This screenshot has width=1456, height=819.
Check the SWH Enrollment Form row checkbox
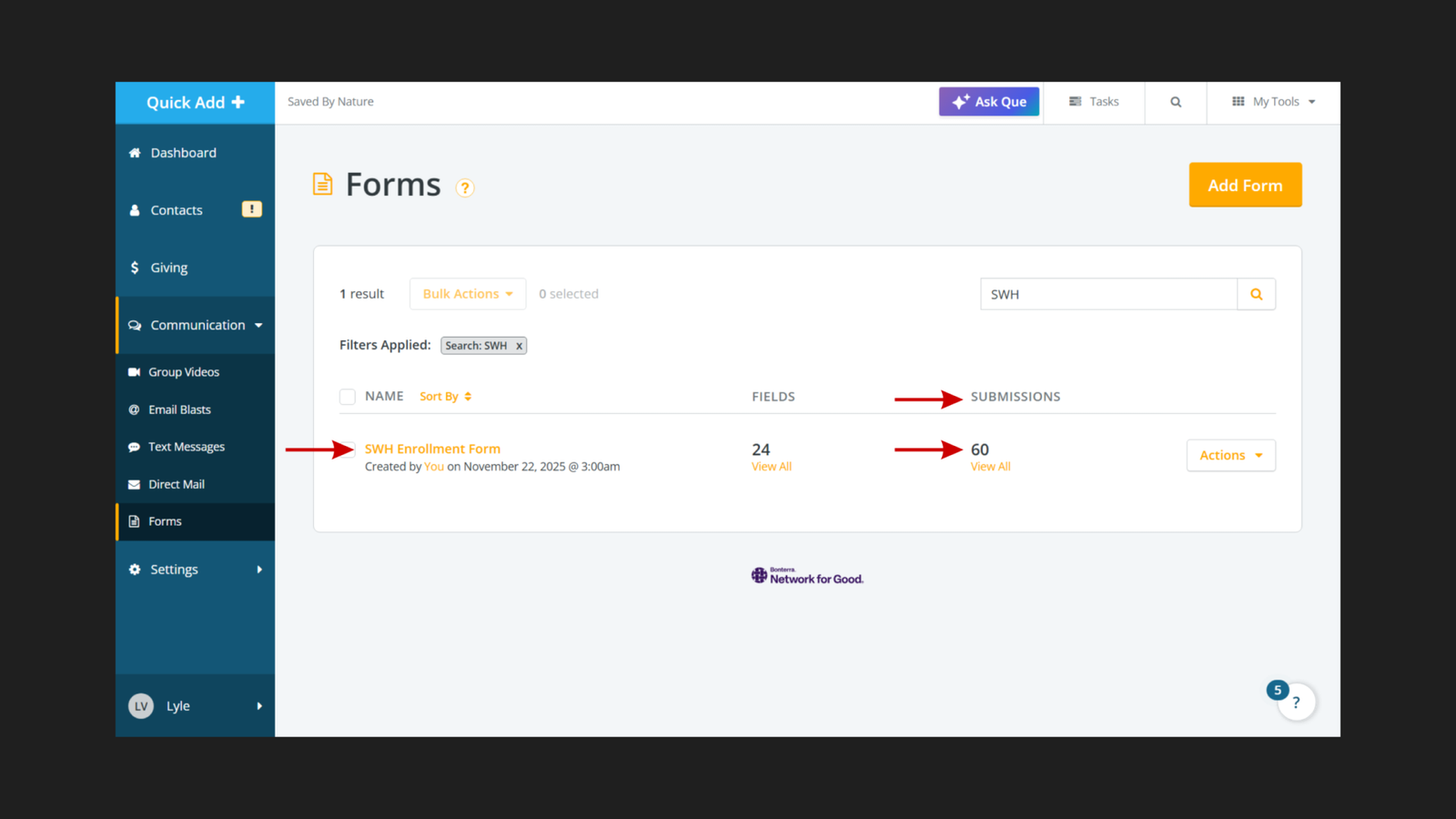click(347, 449)
